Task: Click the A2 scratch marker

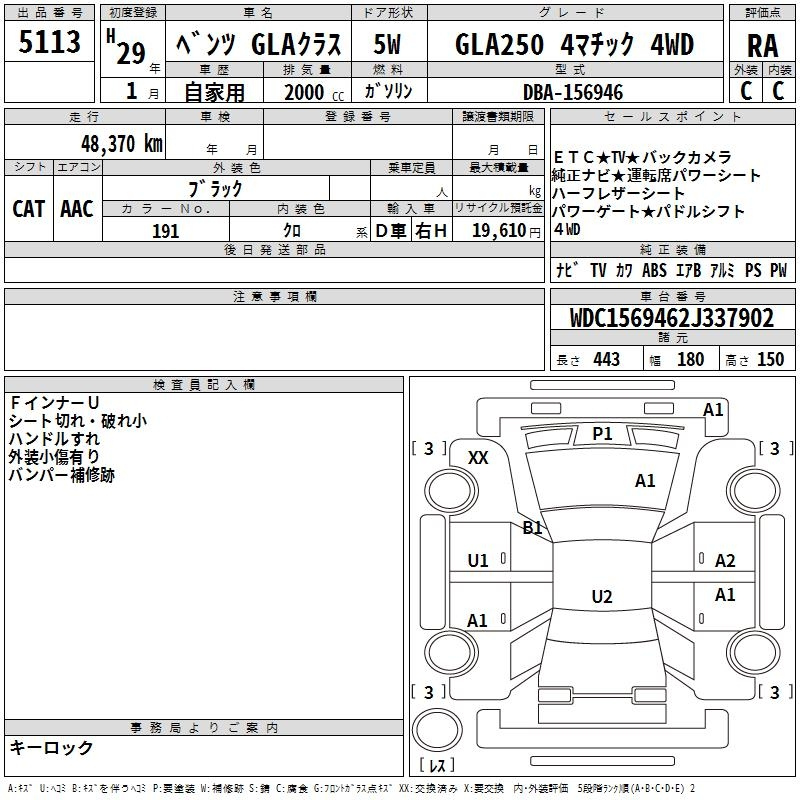Action: (725, 561)
